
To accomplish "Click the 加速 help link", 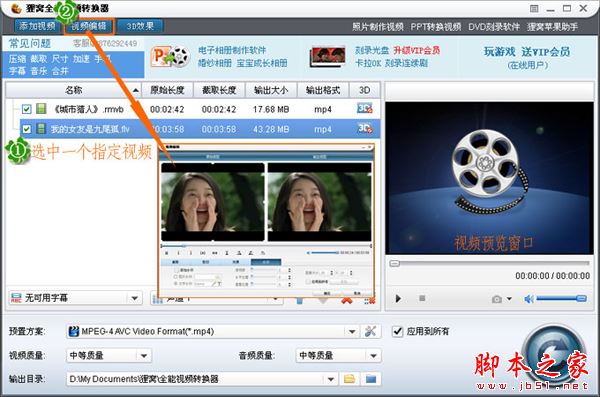I will click(x=82, y=59).
